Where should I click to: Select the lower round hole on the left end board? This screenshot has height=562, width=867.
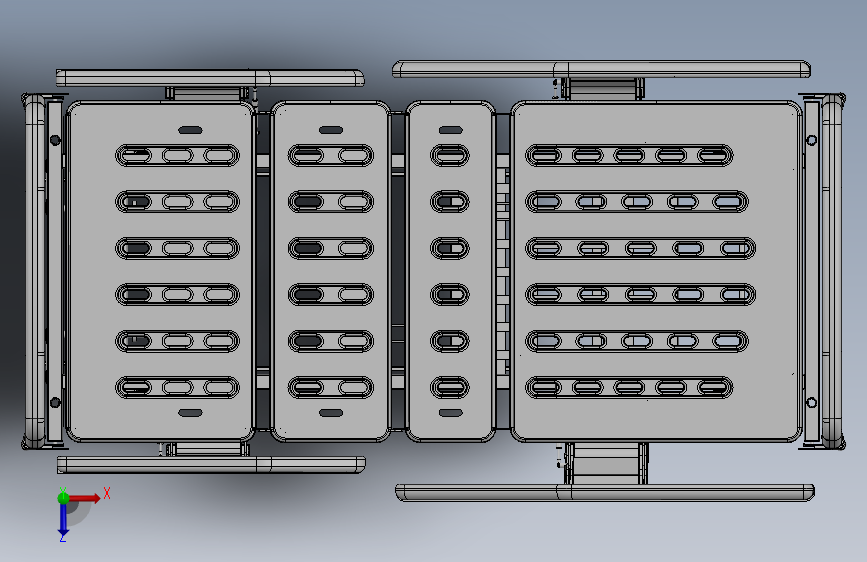point(55,403)
